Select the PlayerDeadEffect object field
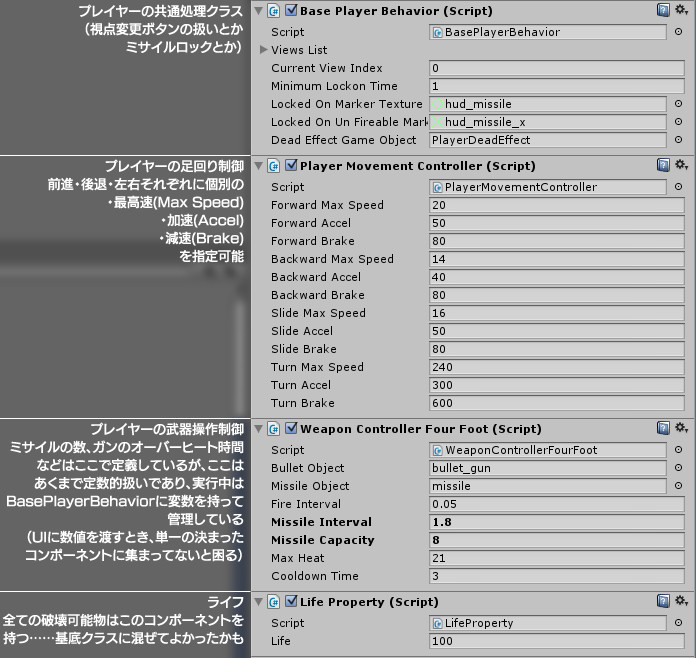Image resolution: width=696 pixels, height=658 pixels. (548, 140)
